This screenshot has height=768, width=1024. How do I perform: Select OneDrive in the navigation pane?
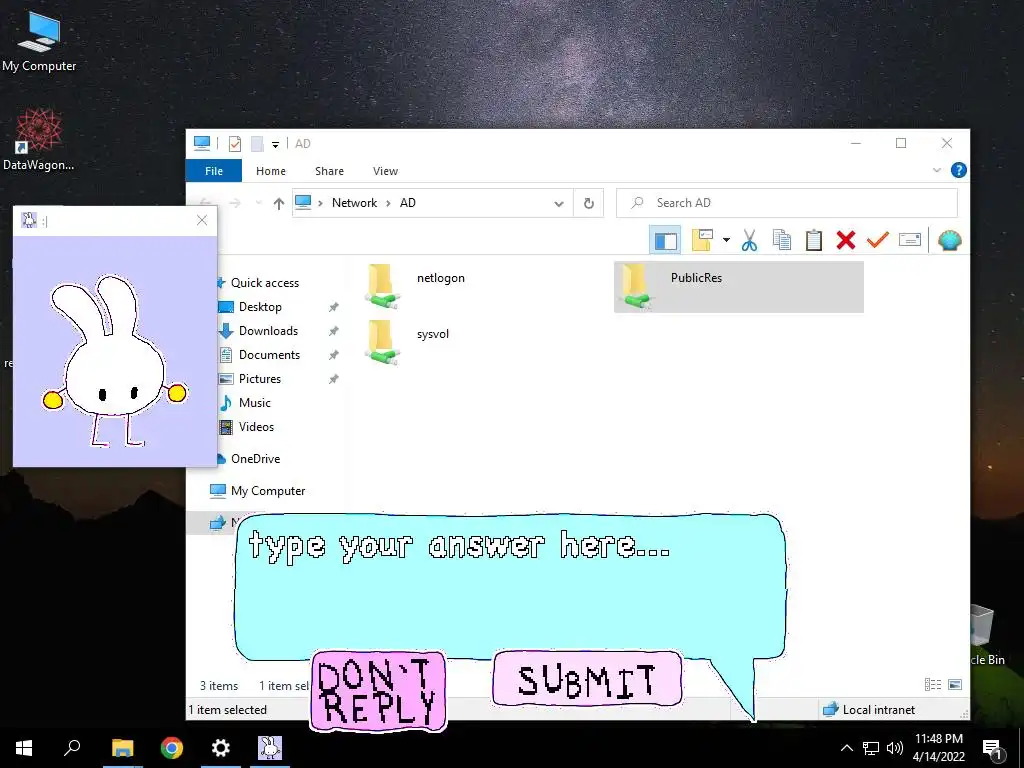click(x=255, y=459)
